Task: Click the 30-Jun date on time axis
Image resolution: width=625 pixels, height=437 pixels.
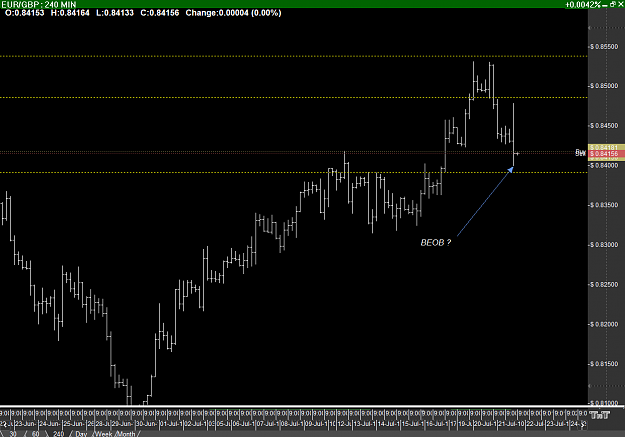Action: pos(146,424)
